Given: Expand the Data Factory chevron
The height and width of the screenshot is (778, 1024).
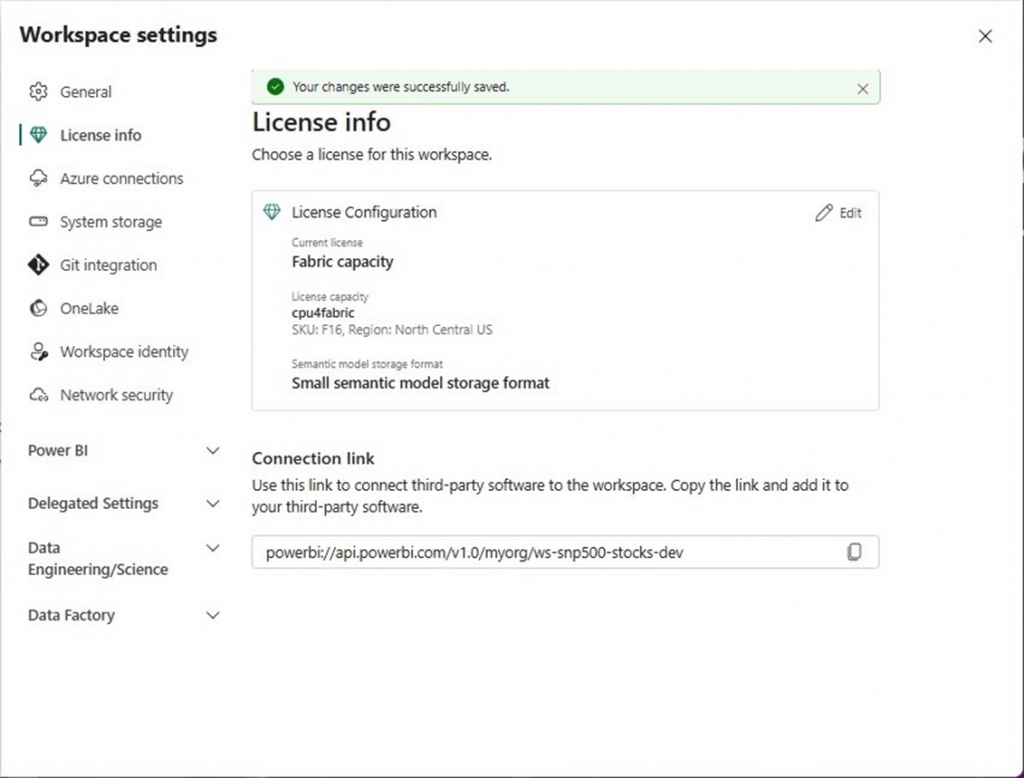Looking at the screenshot, I should click(x=212, y=616).
